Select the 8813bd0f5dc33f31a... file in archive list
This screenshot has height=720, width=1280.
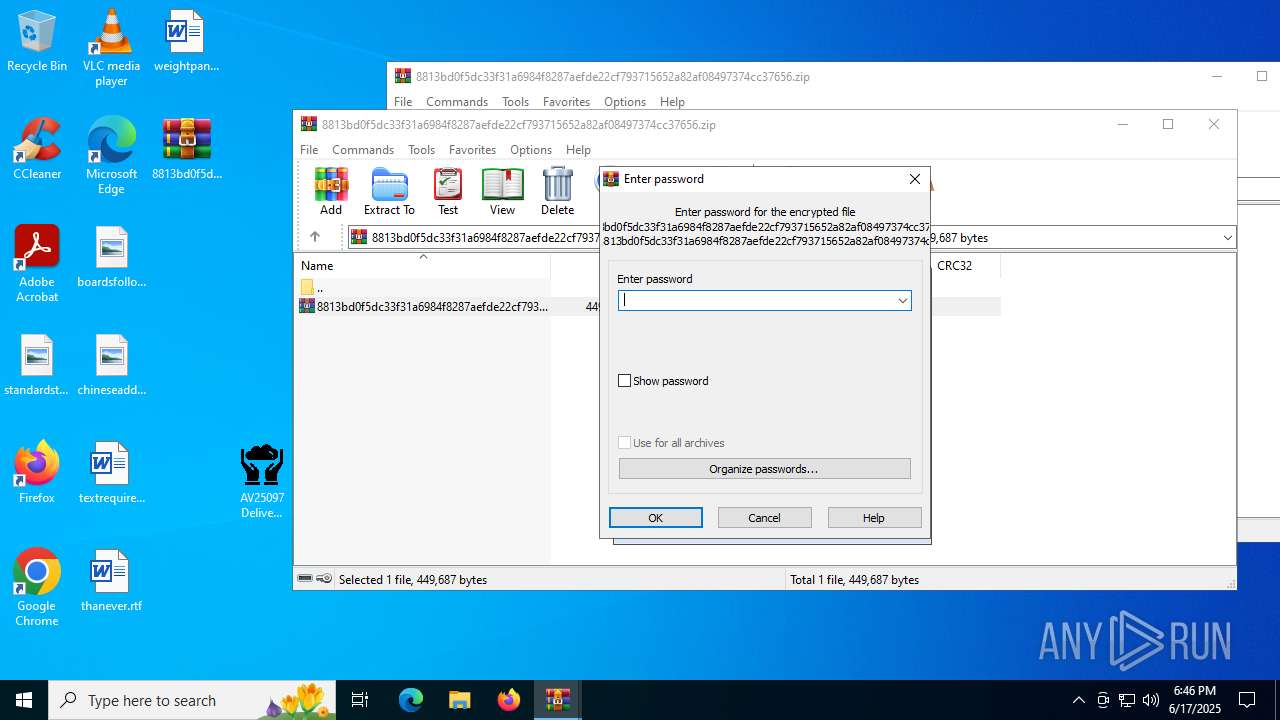coord(424,306)
